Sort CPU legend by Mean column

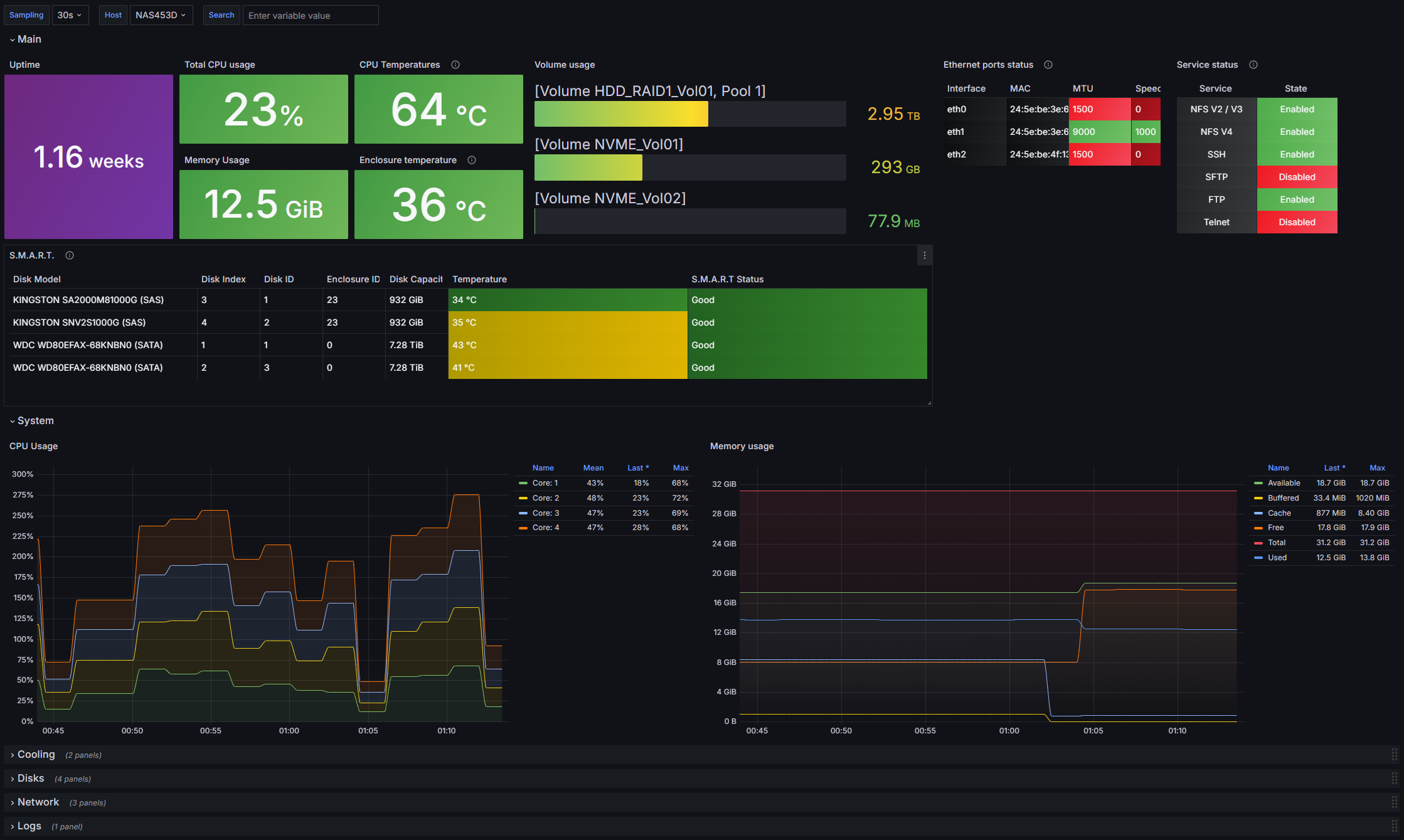click(593, 468)
